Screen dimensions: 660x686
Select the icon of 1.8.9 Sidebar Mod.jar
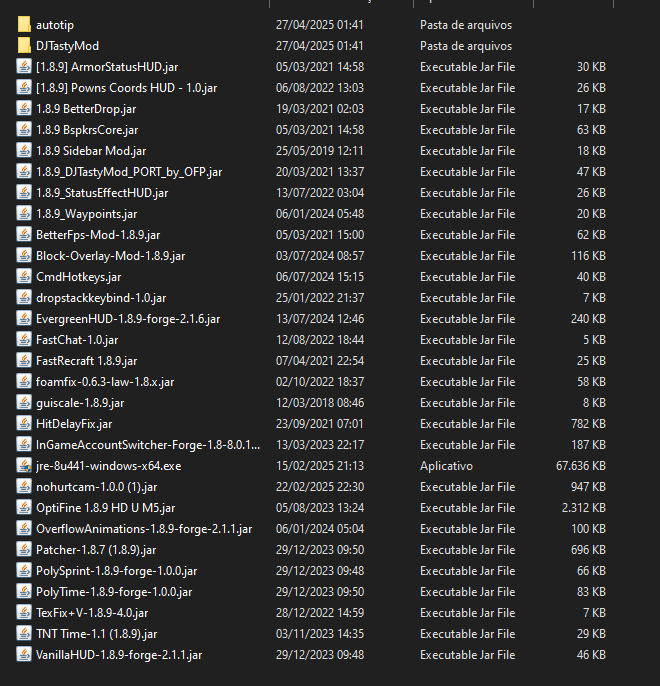tap(24, 150)
